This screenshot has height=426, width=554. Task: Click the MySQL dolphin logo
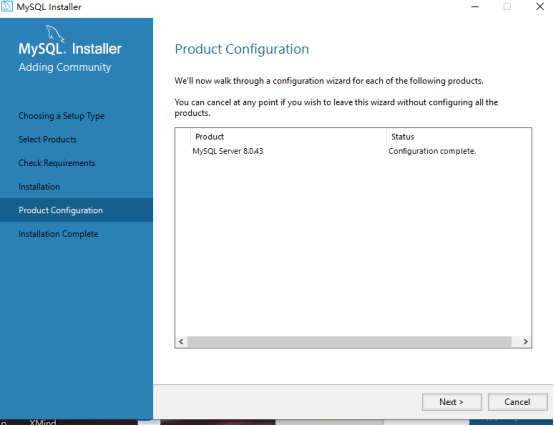click(55, 34)
